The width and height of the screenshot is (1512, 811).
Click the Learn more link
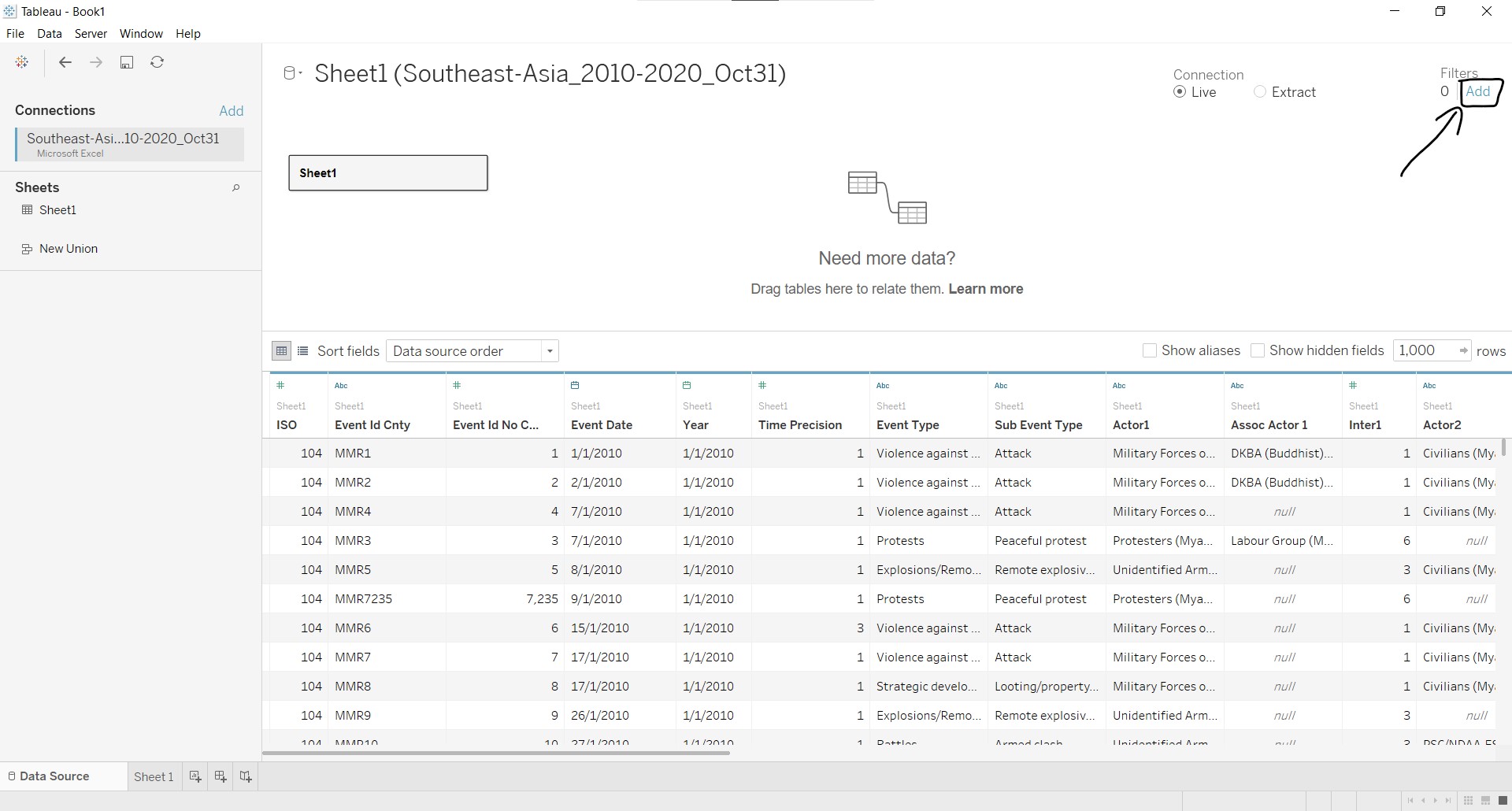(985, 289)
